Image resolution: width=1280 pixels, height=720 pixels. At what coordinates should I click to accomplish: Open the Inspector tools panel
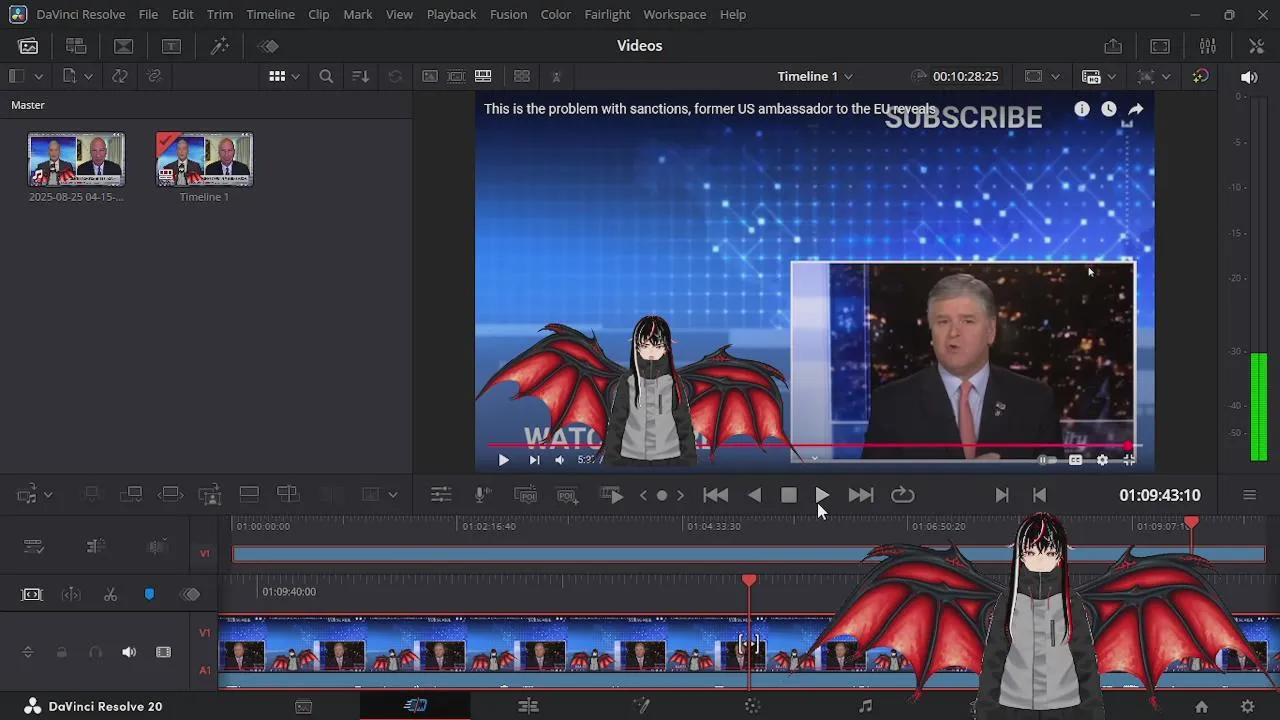pyautogui.click(x=1257, y=46)
